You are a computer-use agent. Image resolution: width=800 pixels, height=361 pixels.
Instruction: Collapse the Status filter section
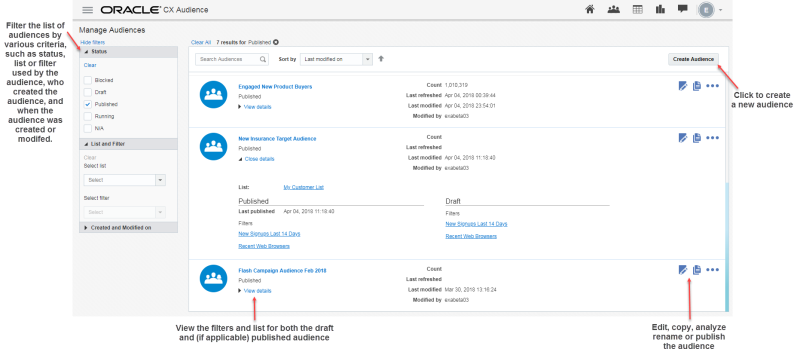click(129, 52)
